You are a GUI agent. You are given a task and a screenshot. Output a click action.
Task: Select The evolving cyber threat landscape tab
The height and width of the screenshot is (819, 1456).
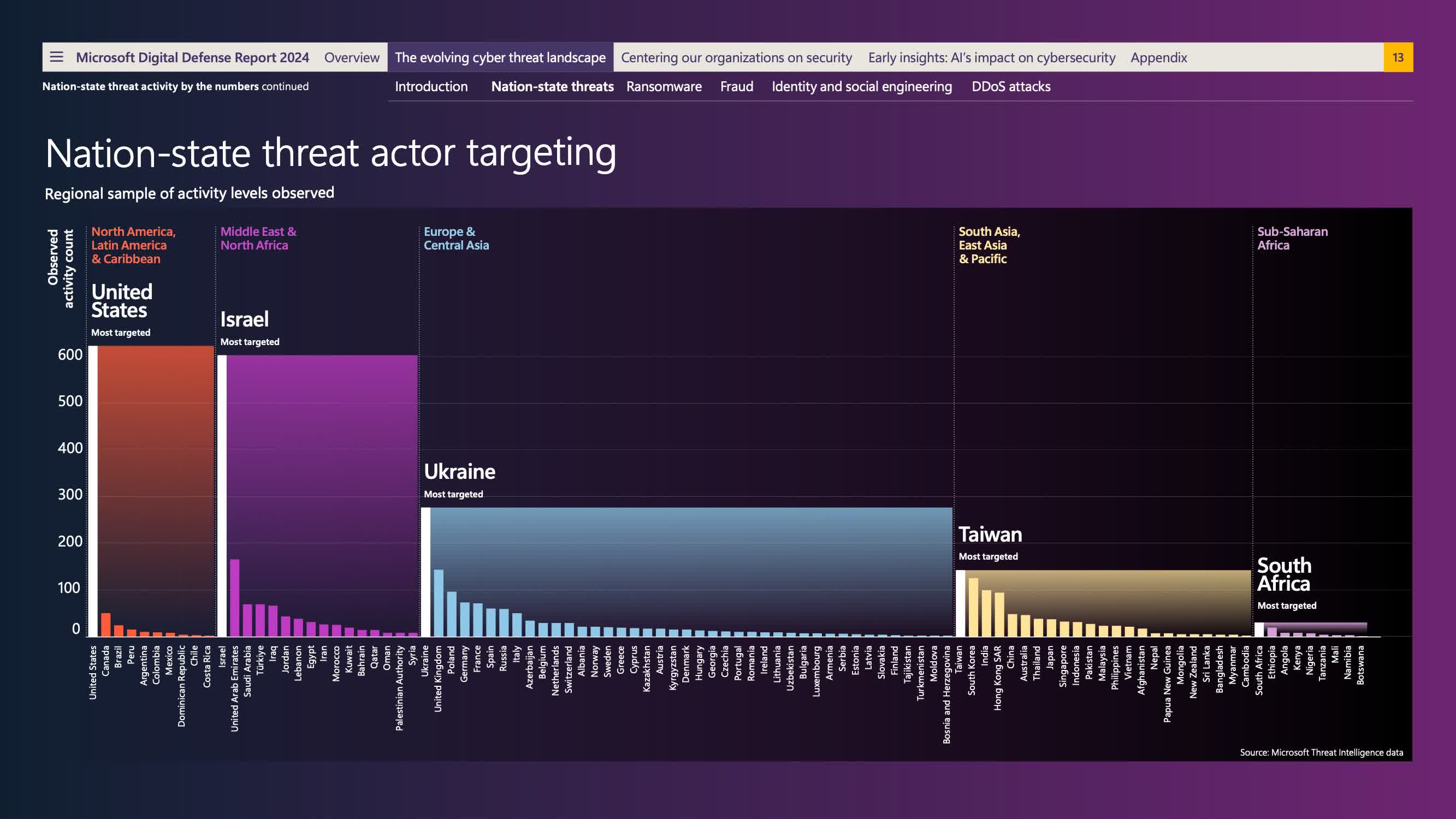500,57
